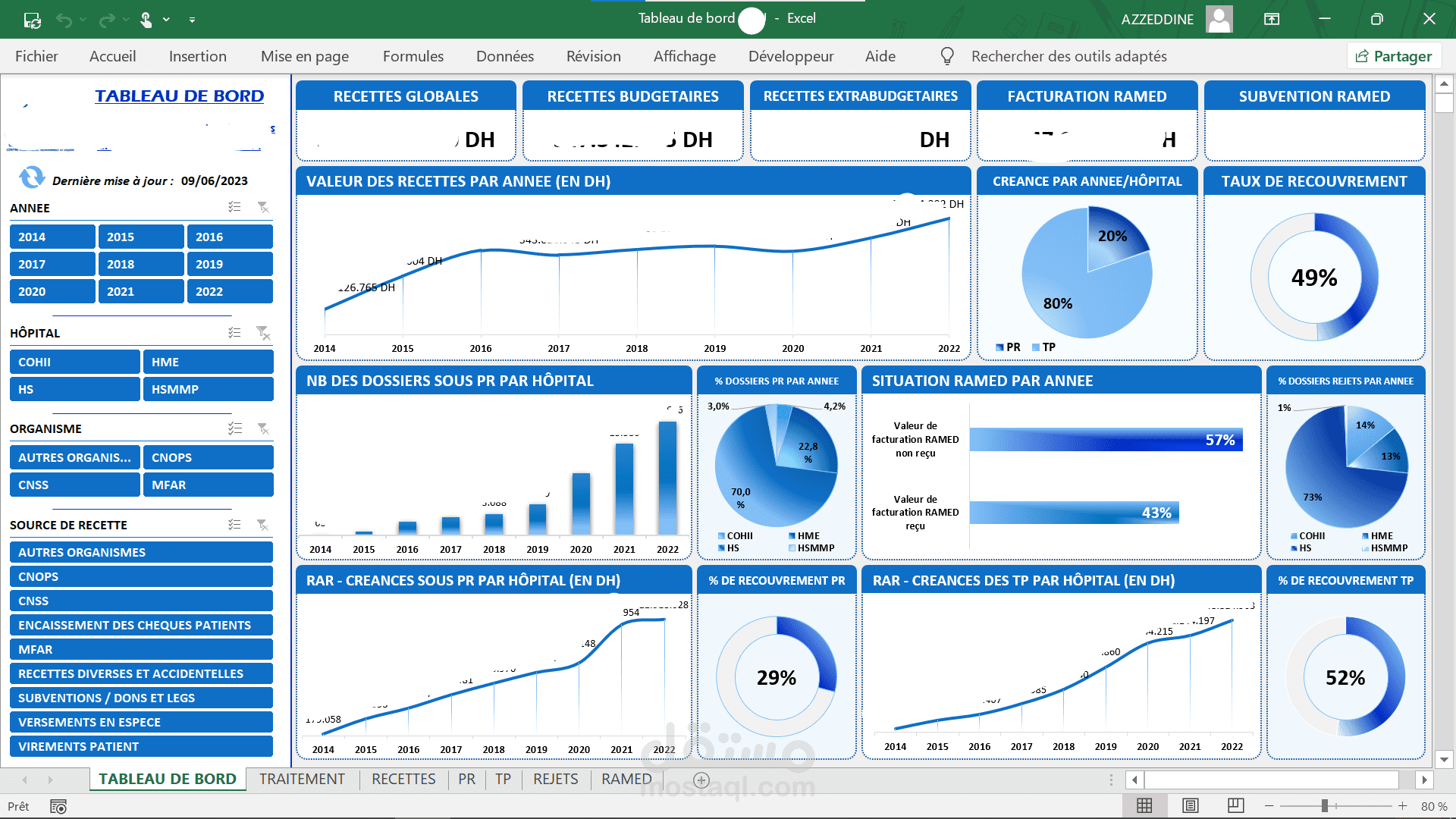The width and height of the screenshot is (1456, 819).
Task: Open the Développeur ribbon tab
Action: click(x=791, y=56)
